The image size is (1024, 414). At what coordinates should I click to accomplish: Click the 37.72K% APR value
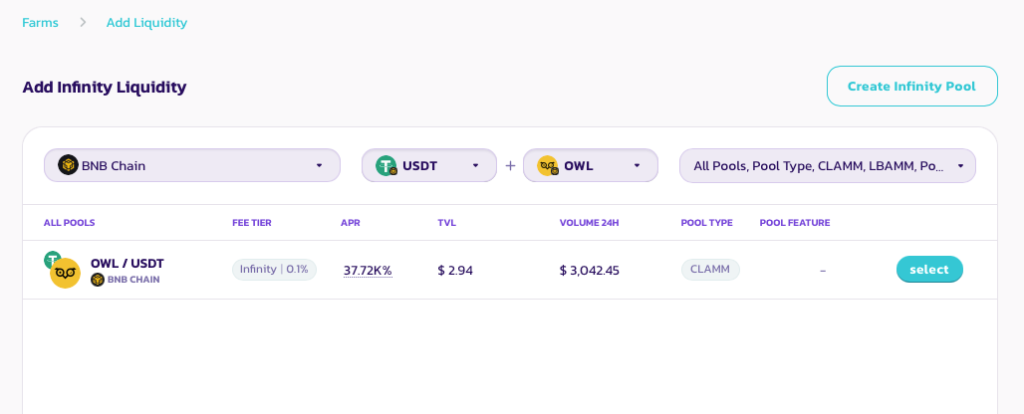(x=367, y=270)
